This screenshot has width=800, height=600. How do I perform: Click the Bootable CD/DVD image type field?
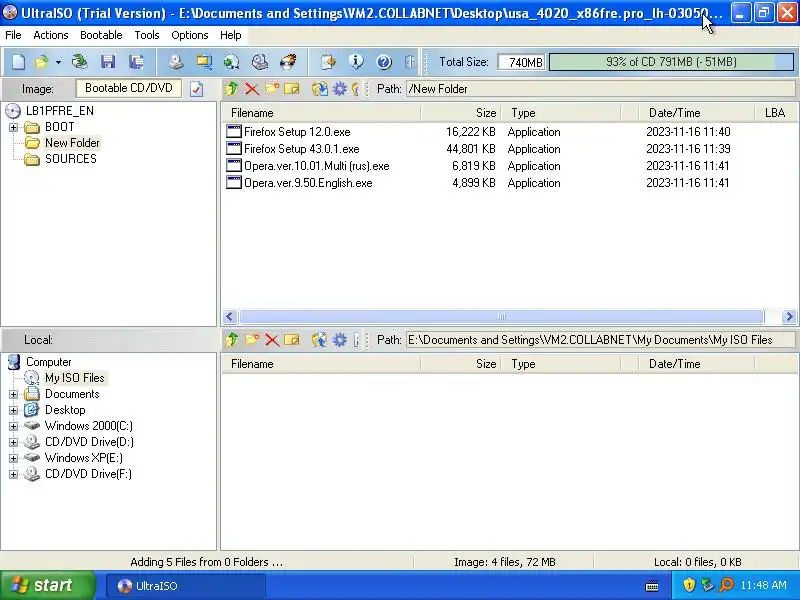pyautogui.click(x=129, y=88)
